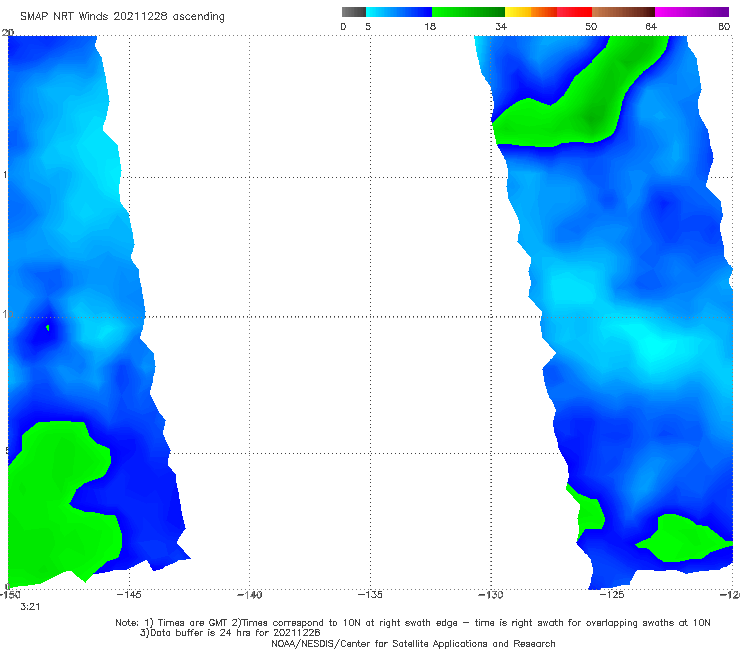Click the 'Data buffer is 24 hrs' note
The width and height of the screenshot is (740, 650).
point(230,633)
